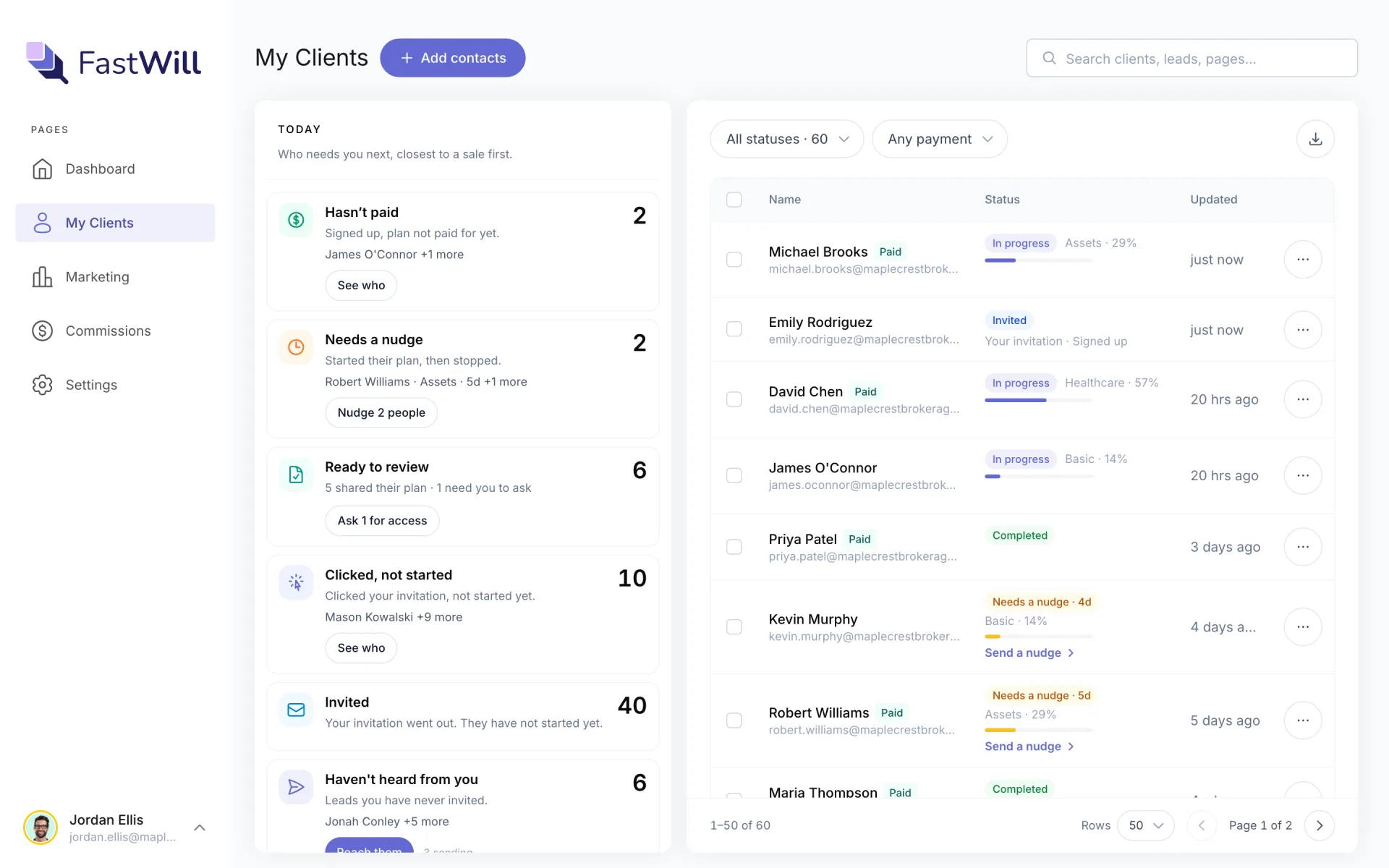Click Send a nudge for Robert Williams
The image size is (1389, 868).
(x=1029, y=746)
